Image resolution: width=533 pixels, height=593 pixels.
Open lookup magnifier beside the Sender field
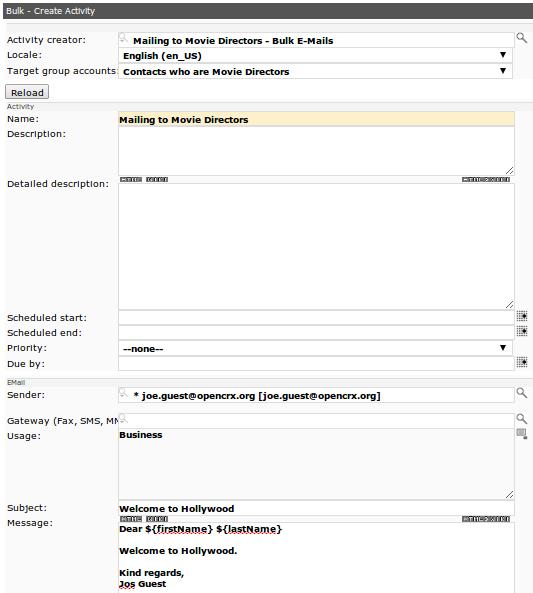click(x=522, y=393)
